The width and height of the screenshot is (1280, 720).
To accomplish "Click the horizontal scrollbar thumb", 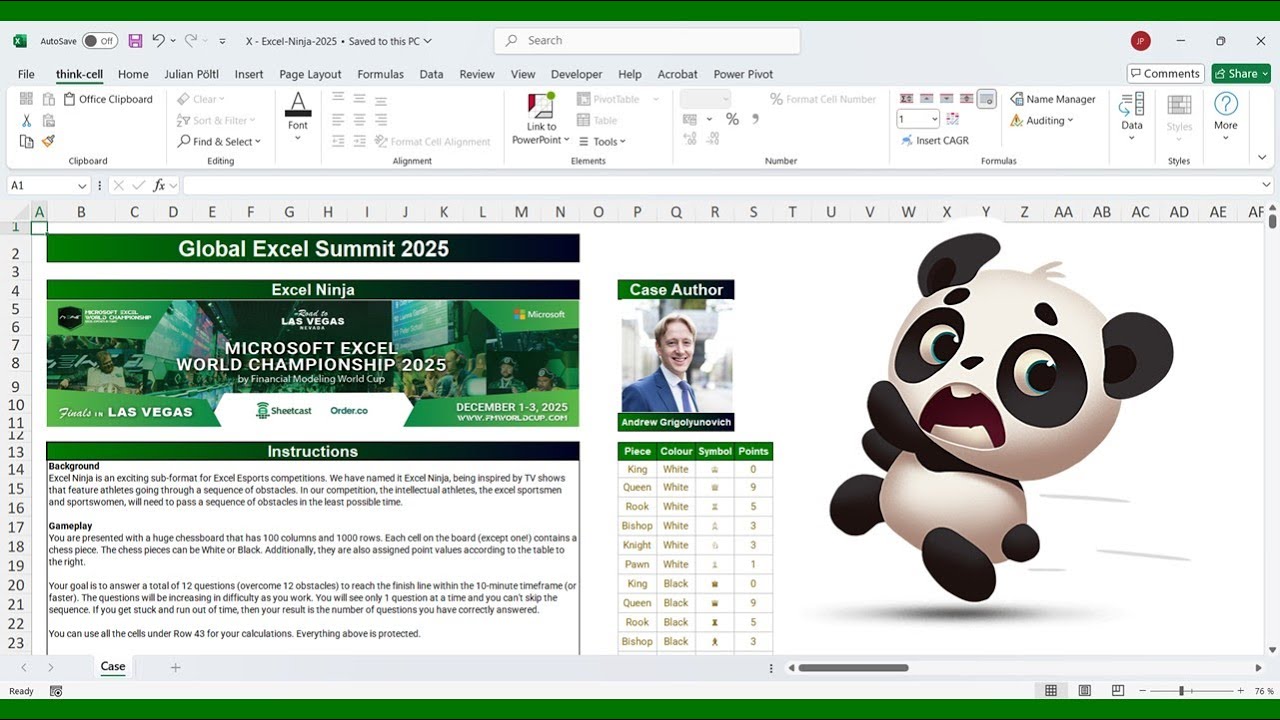I will (x=853, y=667).
